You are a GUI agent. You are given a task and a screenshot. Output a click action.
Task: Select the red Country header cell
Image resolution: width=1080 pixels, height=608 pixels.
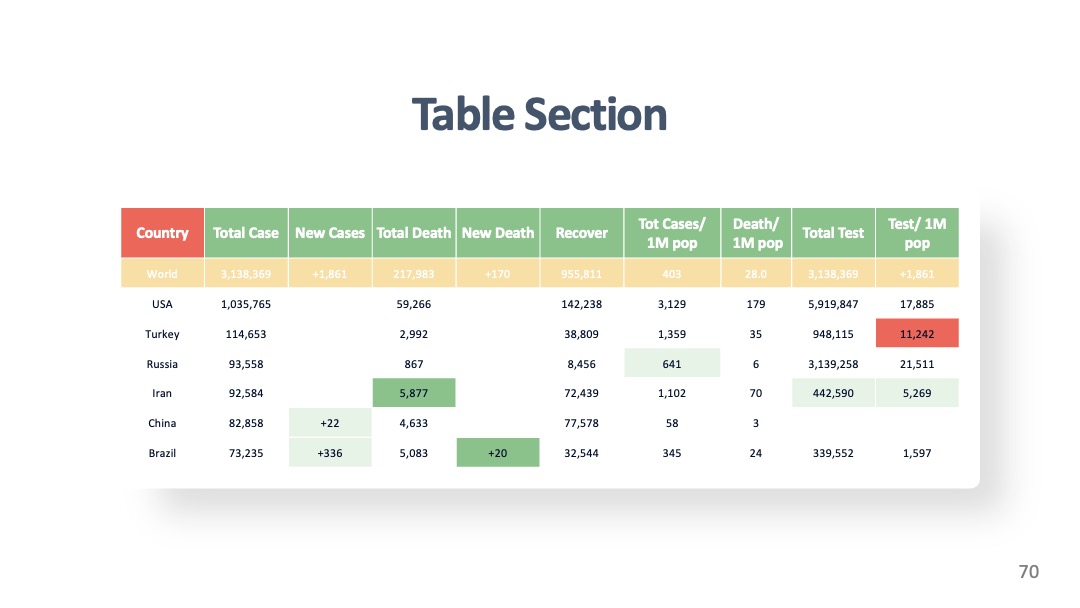[x=163, y=233]
